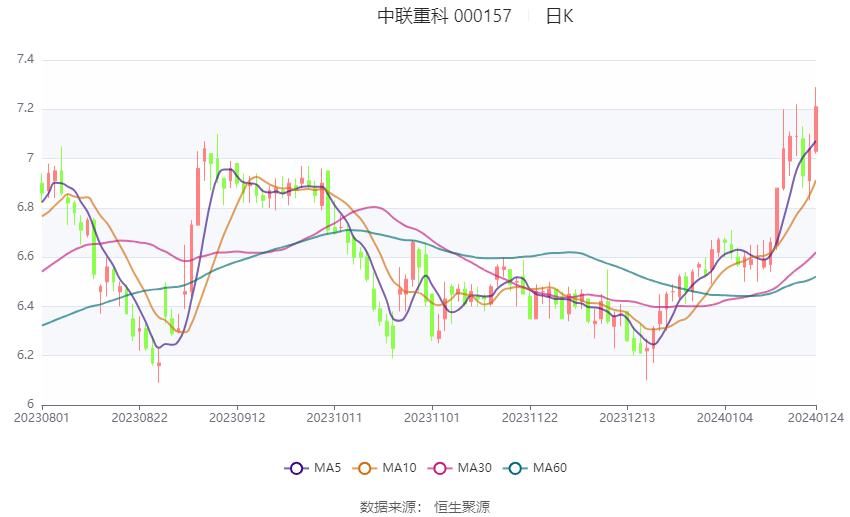Viewport: 850px width, 517px height.
Task: Toggle the MA10 legend series
Action: coord(385,468)
